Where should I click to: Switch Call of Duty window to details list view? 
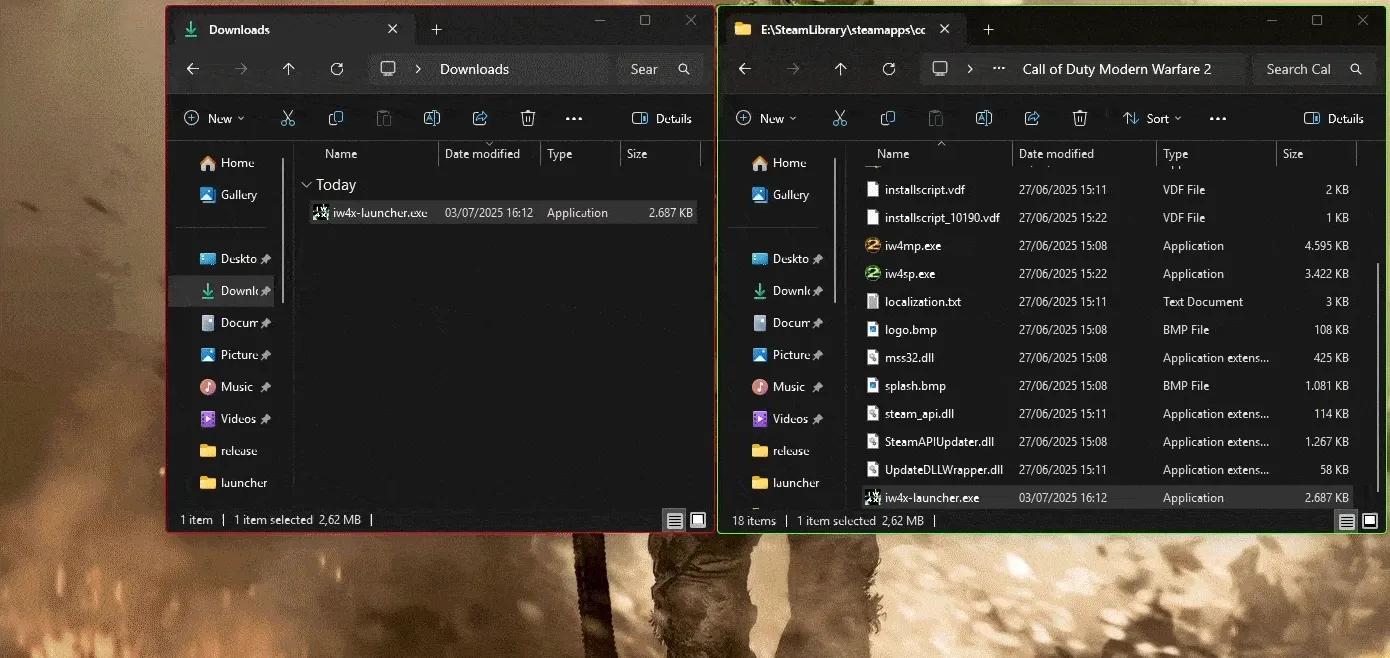tap(1347, 521)
